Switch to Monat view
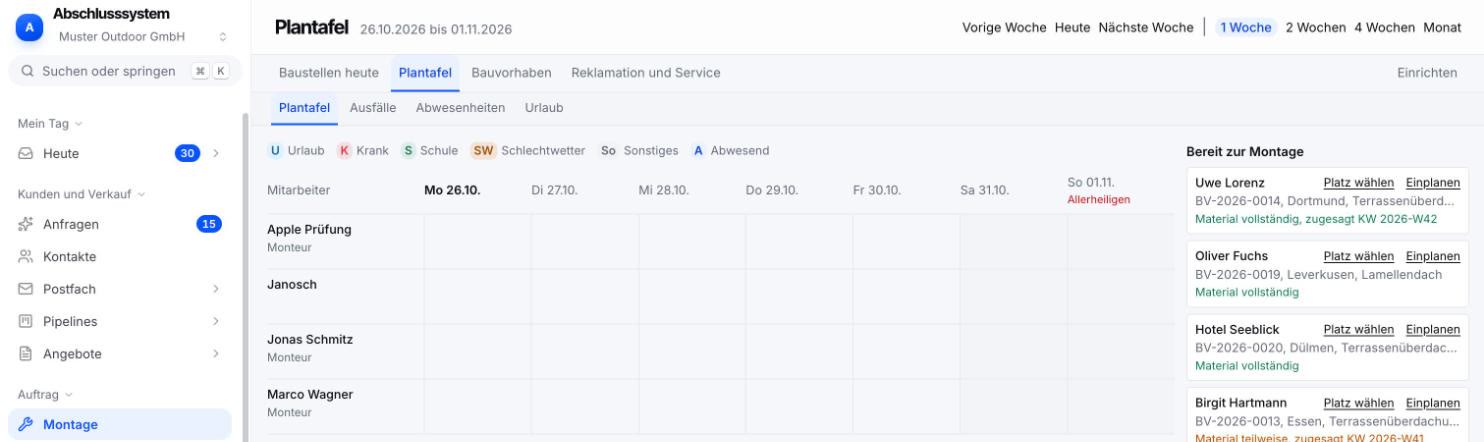 1442,27
